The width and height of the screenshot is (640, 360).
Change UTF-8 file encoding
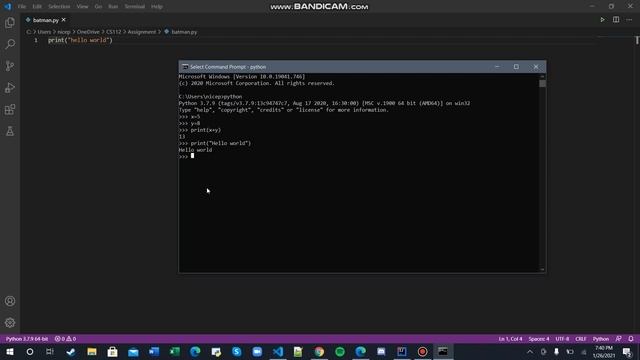pyautogui.click(x=562, y=339)
